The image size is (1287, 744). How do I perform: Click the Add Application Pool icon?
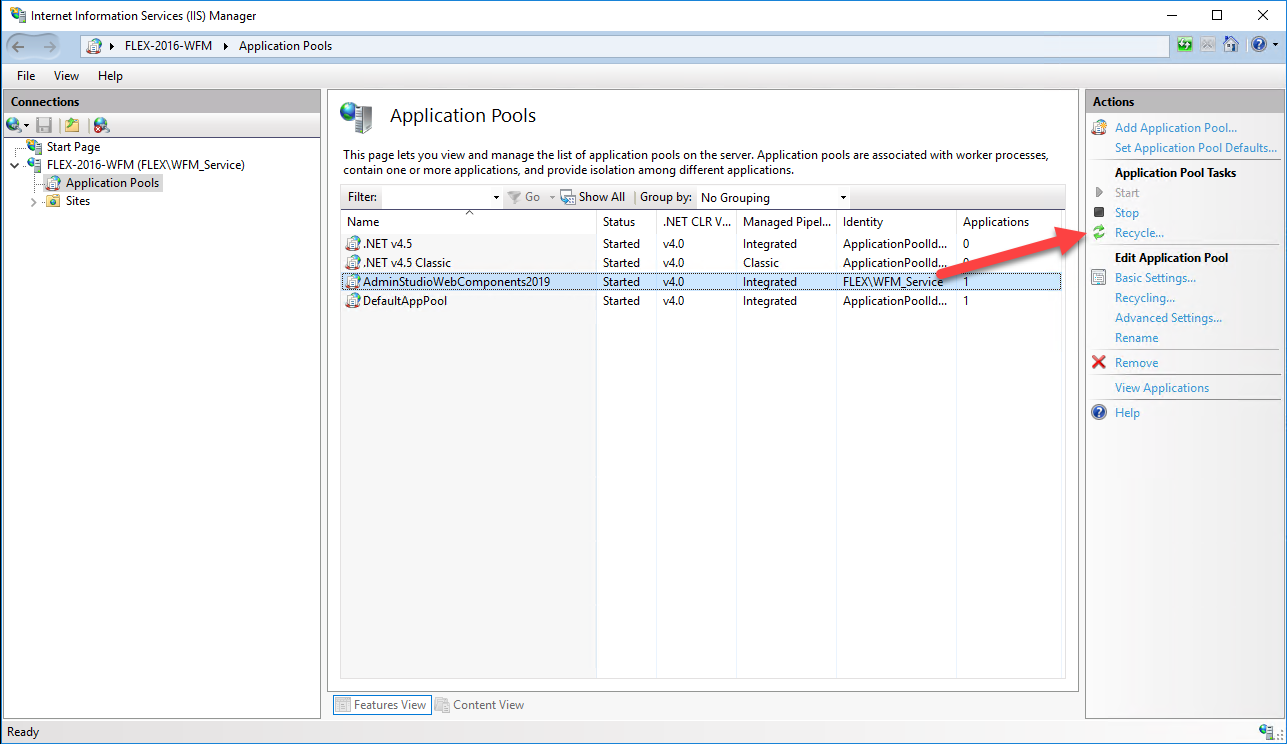1099,127
